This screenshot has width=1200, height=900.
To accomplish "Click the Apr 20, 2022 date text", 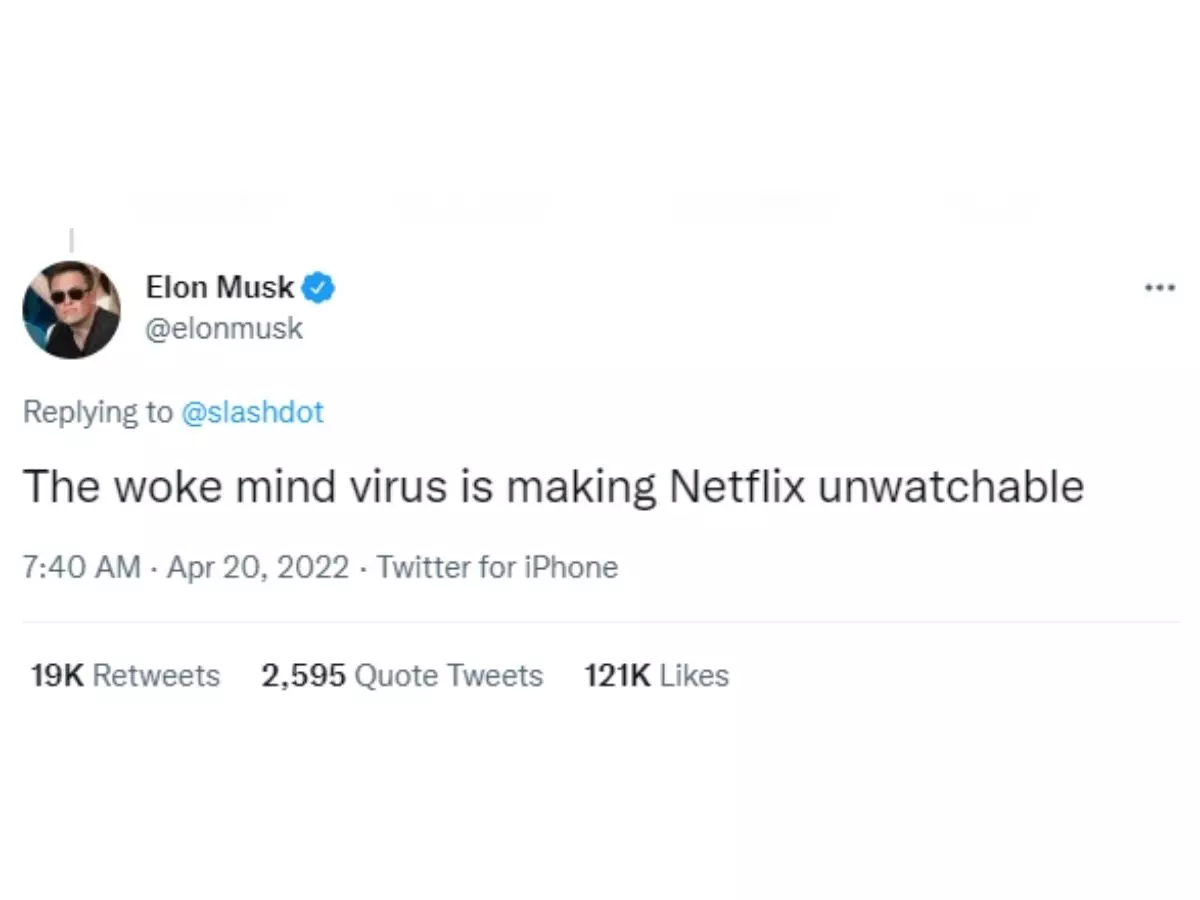I will coord(258,567).
